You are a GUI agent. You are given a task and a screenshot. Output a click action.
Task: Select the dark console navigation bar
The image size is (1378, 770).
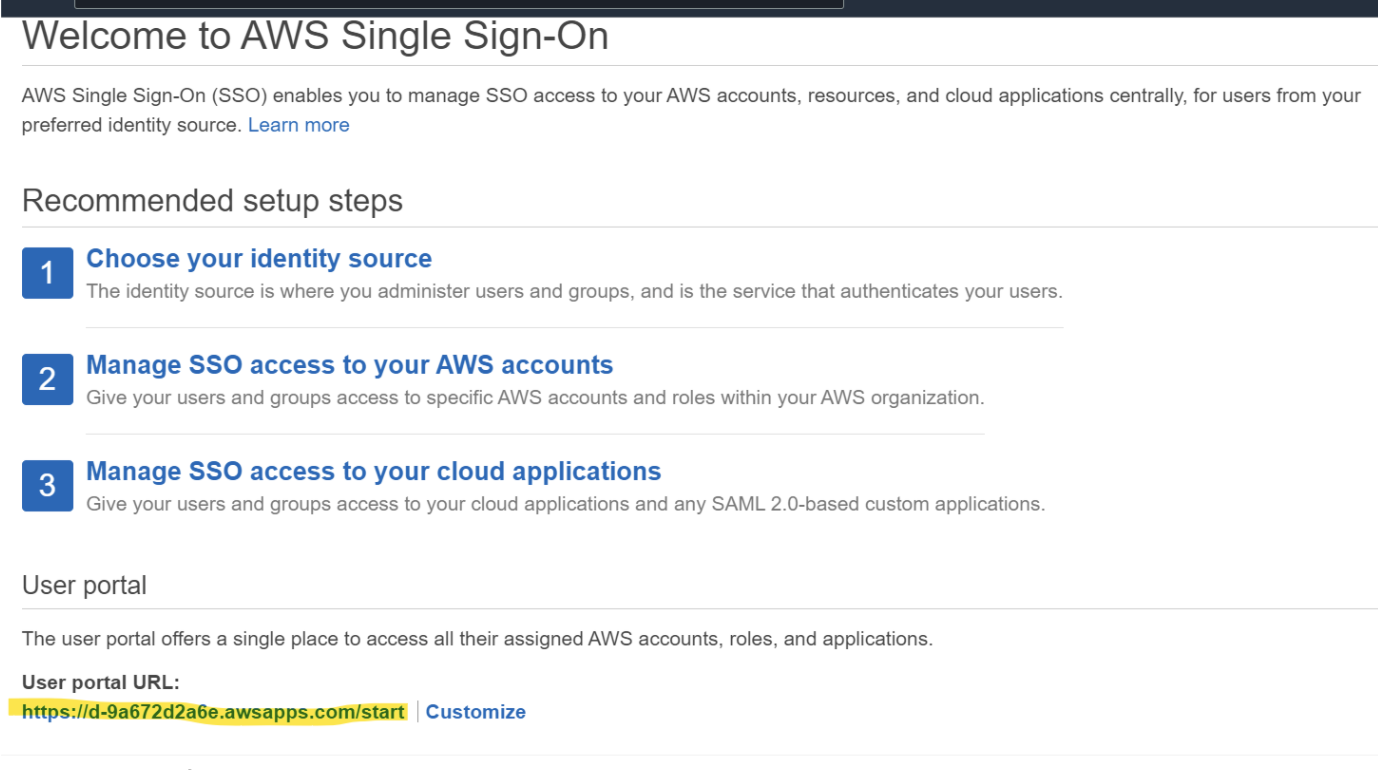tap(1100, 7)
